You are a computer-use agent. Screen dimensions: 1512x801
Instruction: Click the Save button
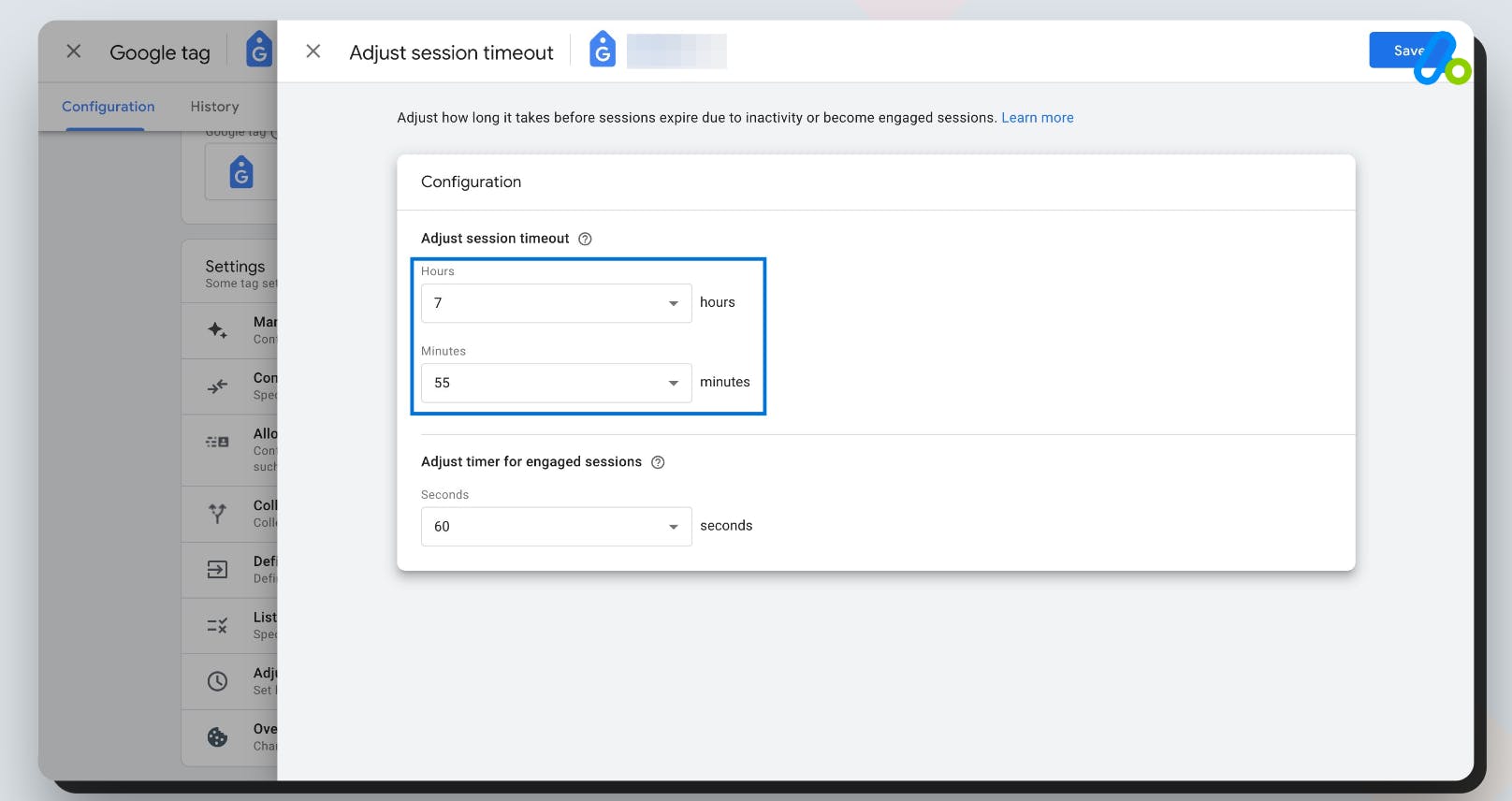pos(1408,51)
